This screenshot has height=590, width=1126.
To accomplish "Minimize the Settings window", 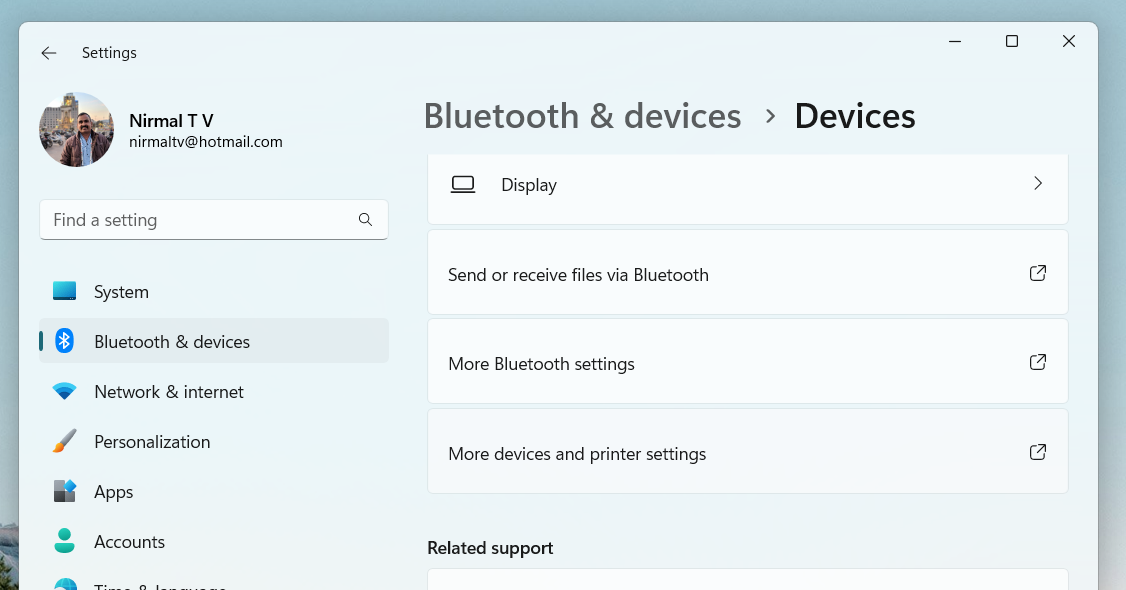I will click(955, 42).
